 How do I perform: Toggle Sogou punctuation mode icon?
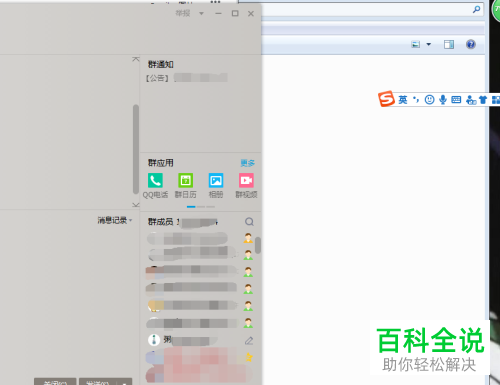(x=416, y=100)
